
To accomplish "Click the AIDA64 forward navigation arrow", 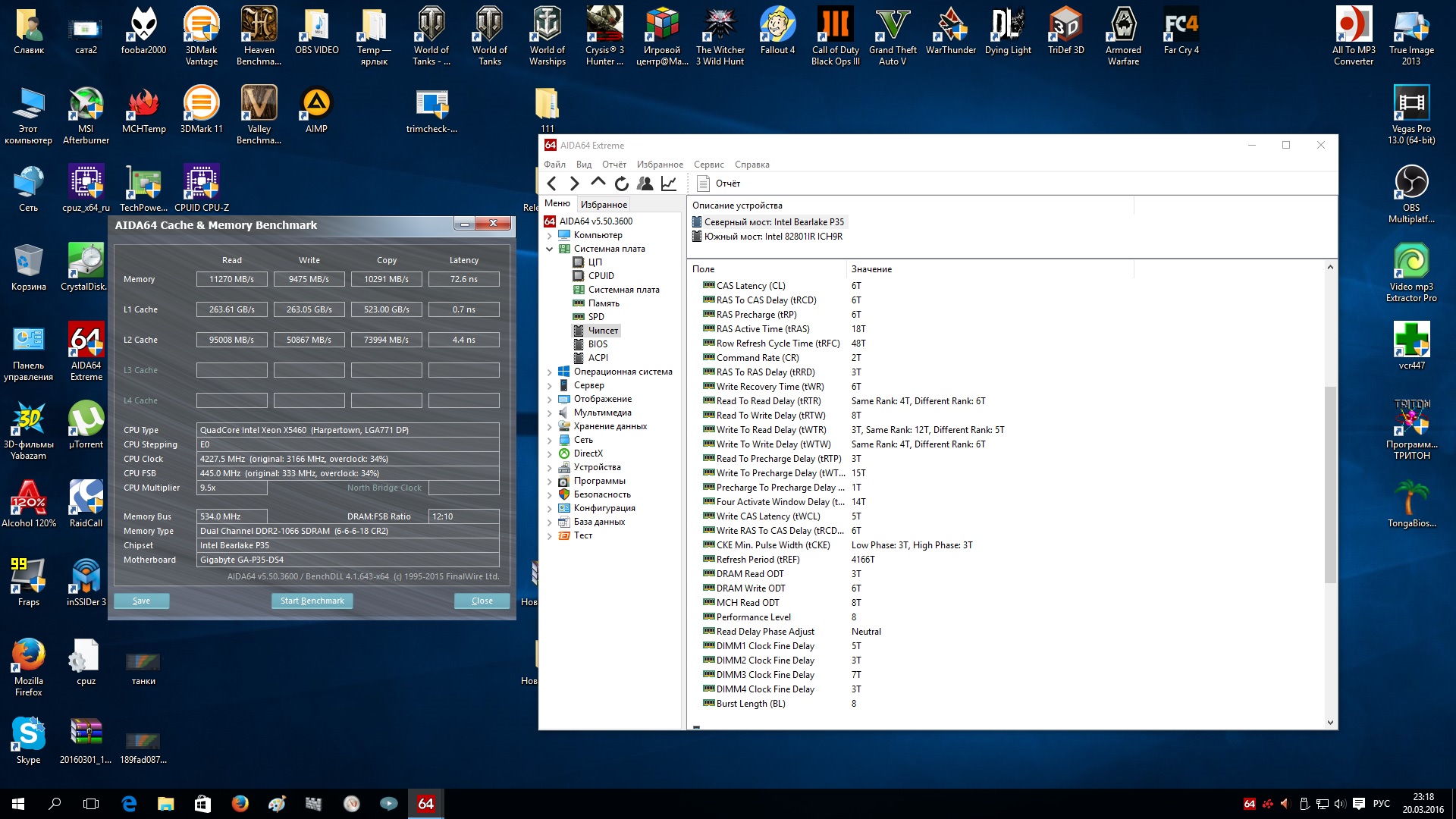I will (x=574, y=184).
